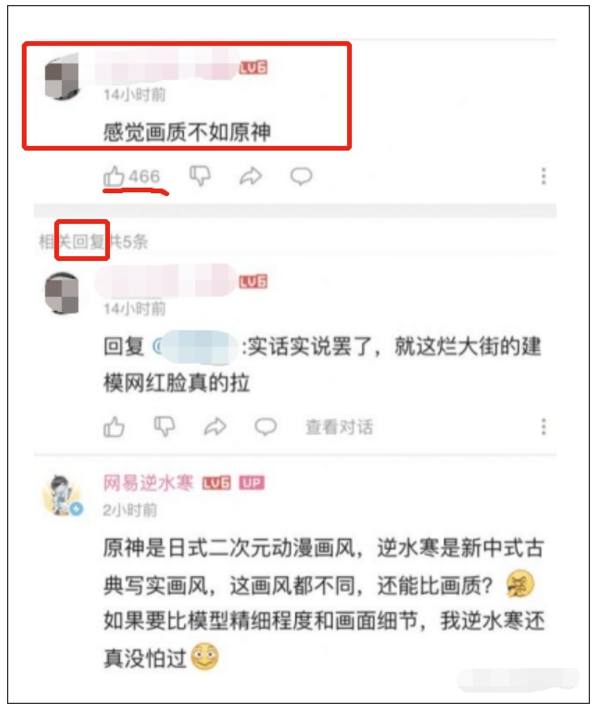Click the avatar of the second reply's author

pyautogui.click(x=62, y=293)
